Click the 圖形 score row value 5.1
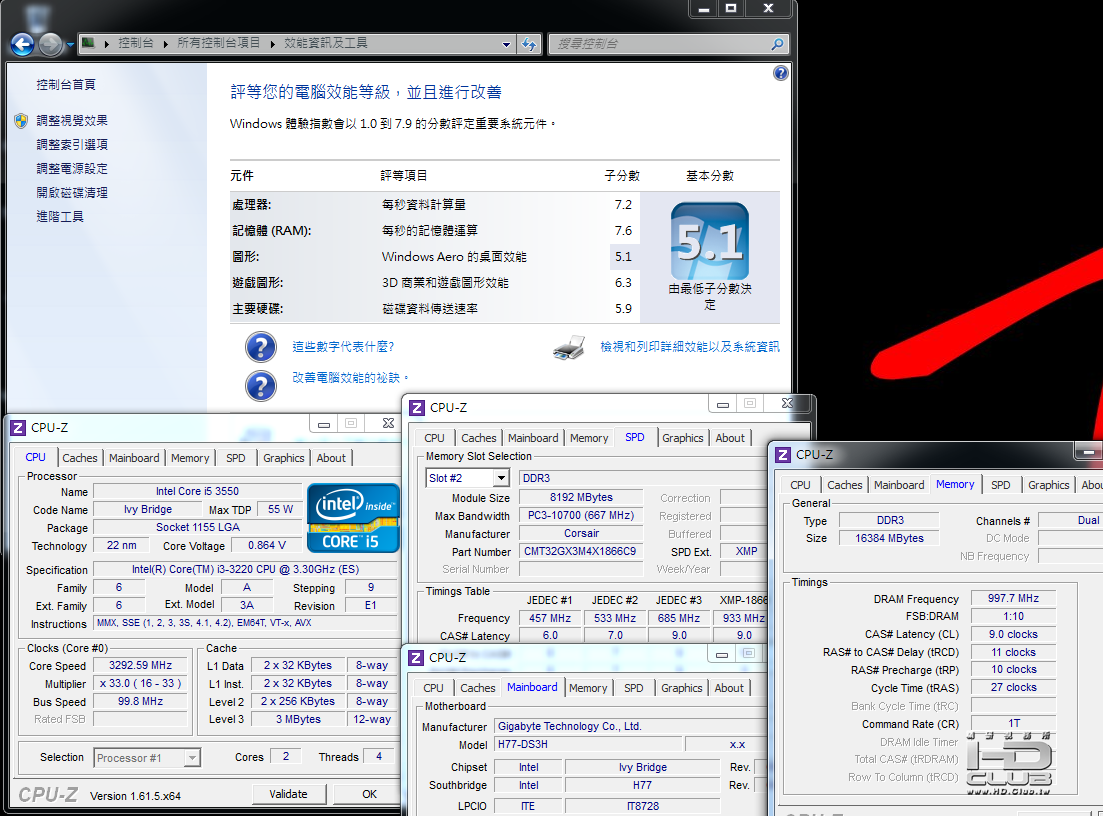1103x816 pixels. (x=623, y=257)
